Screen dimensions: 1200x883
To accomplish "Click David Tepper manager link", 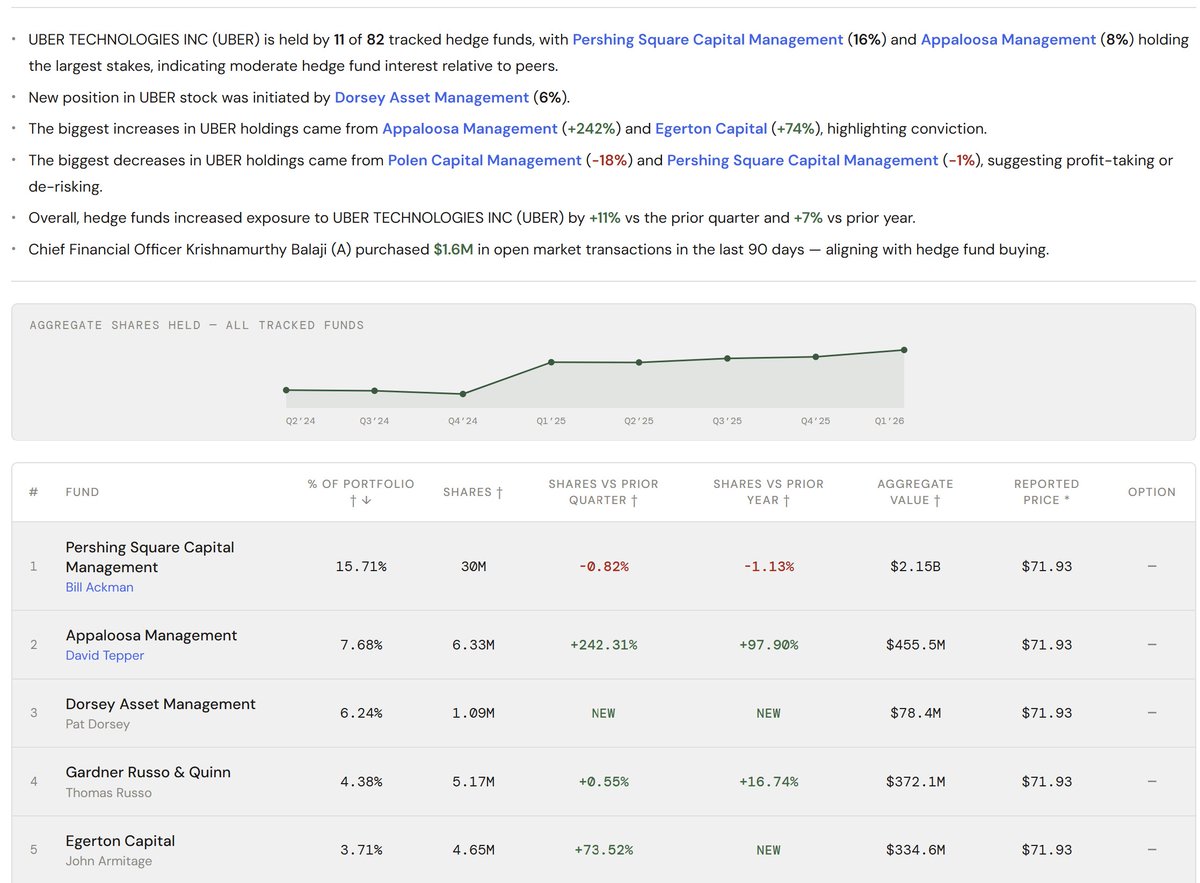I will pos(105,656).
